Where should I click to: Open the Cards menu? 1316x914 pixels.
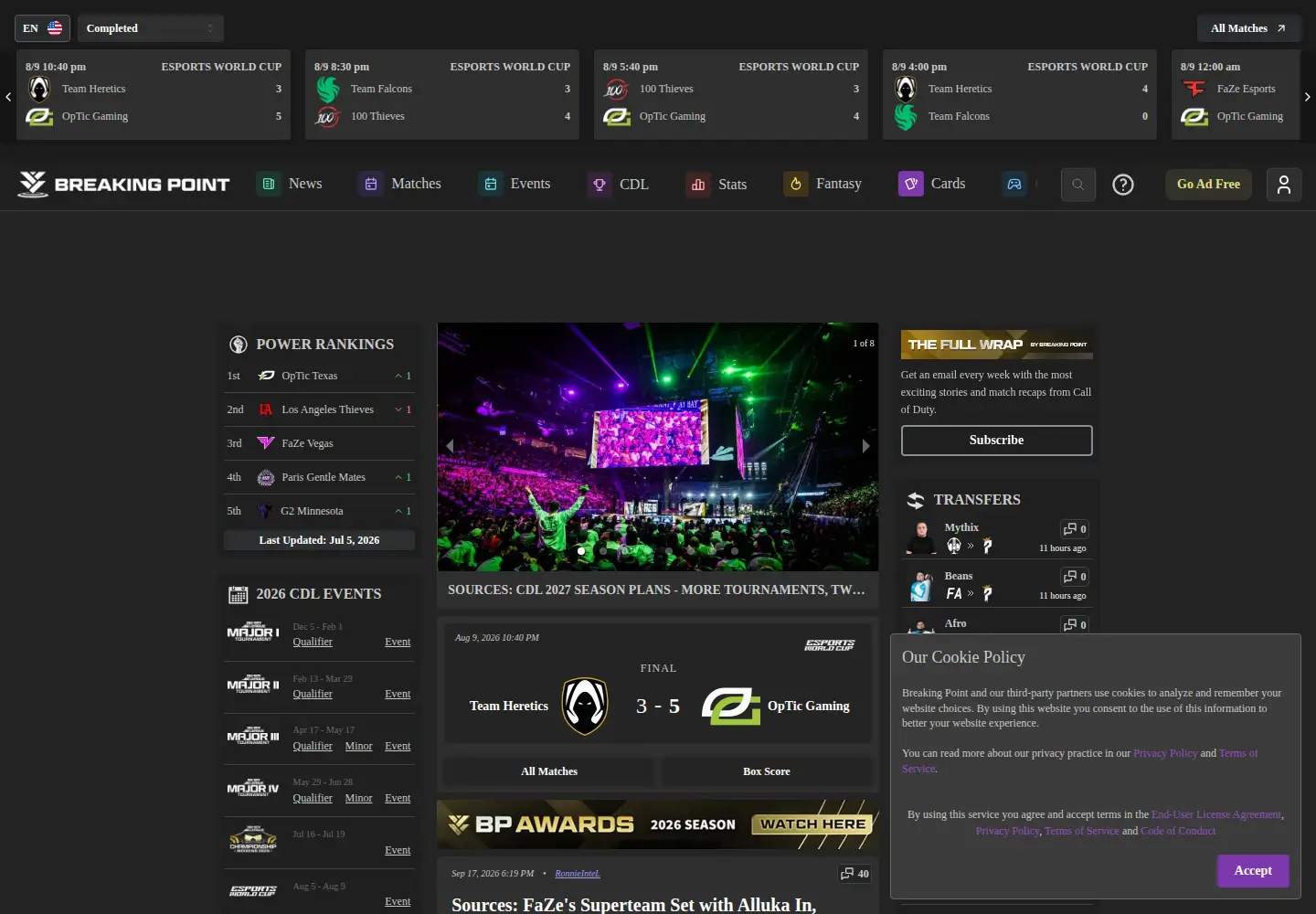[932, 185]
